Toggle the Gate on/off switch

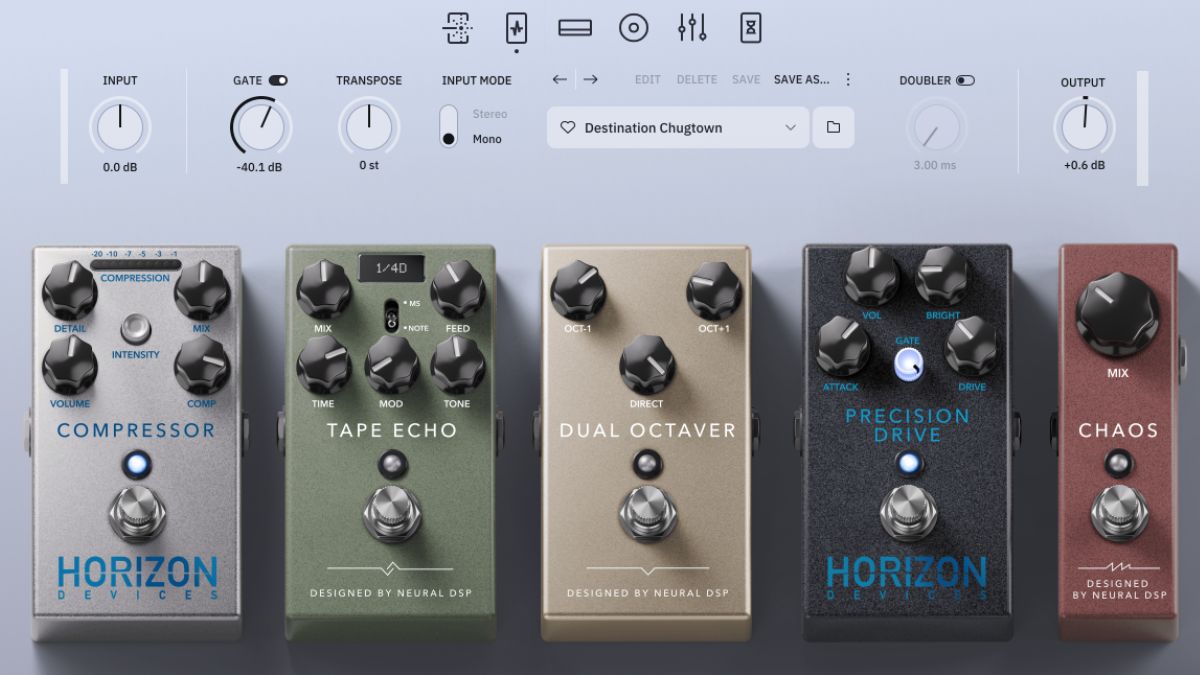click(x=278, y=80)
